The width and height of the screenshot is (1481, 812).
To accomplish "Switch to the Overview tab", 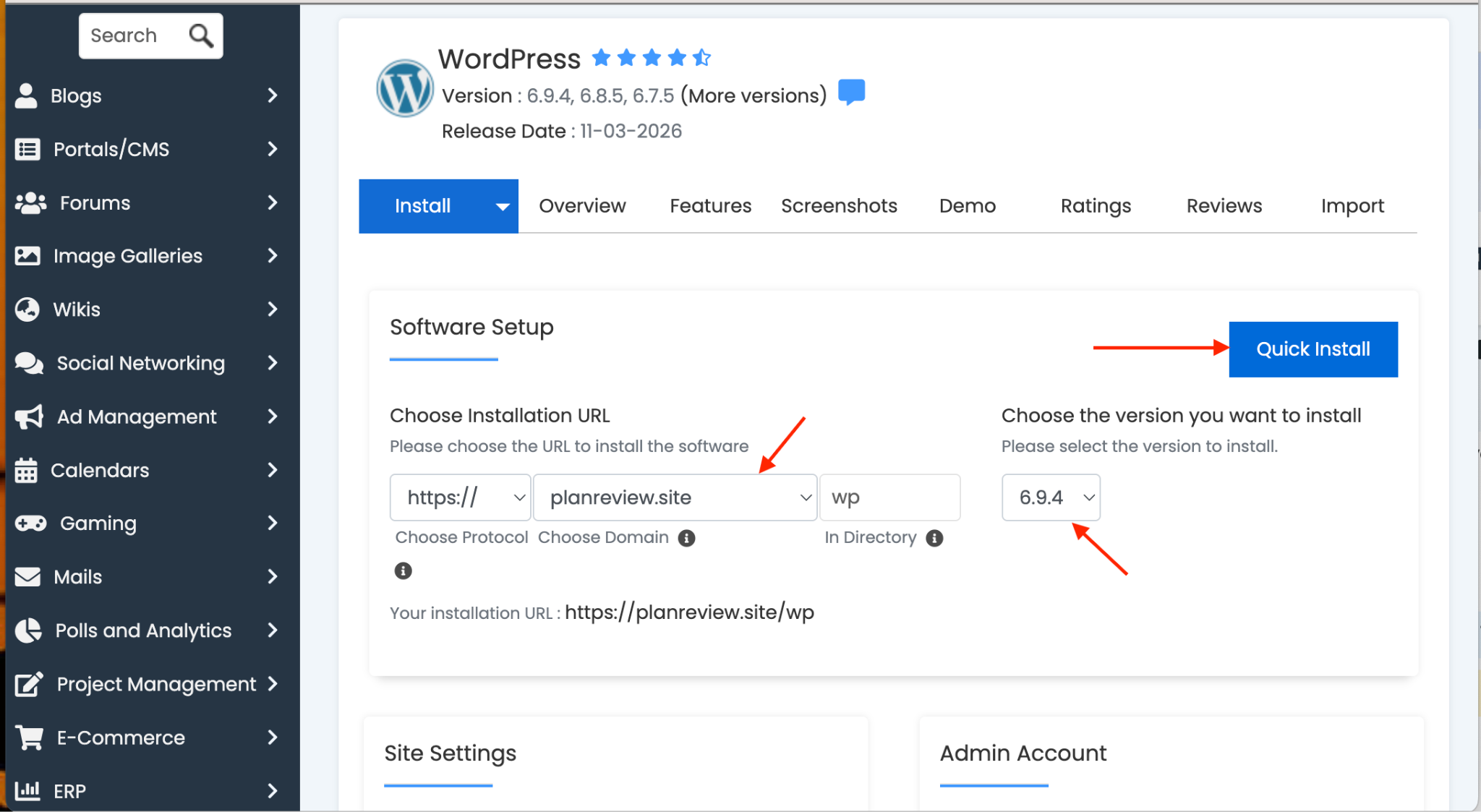I will point(582,206).
